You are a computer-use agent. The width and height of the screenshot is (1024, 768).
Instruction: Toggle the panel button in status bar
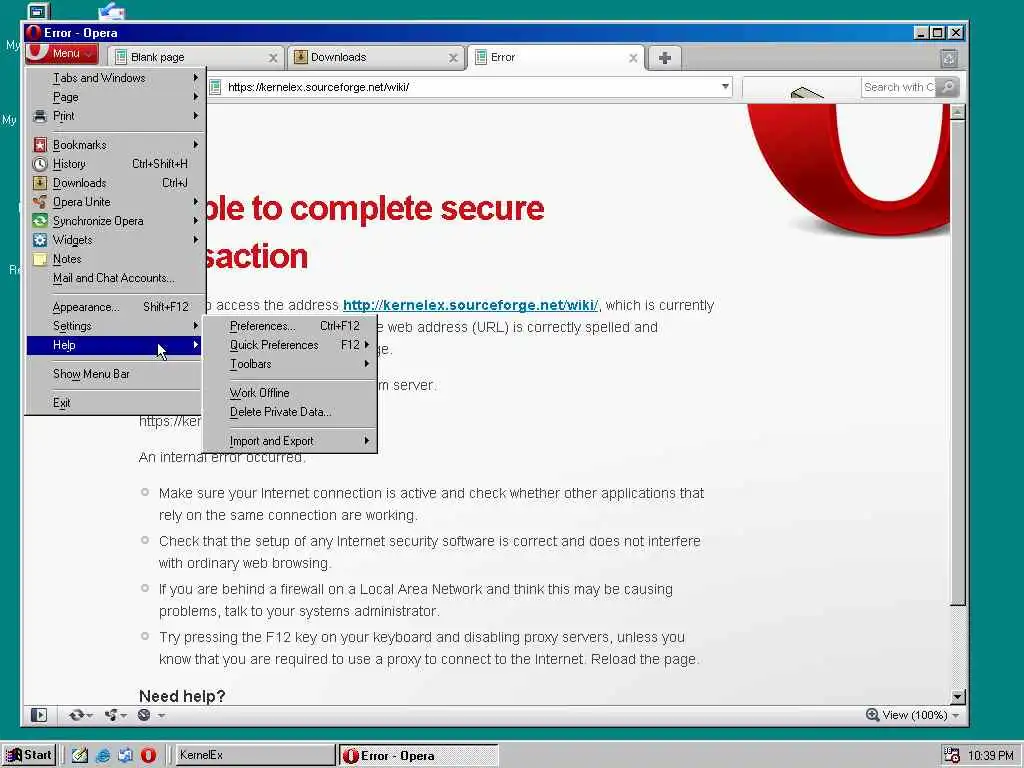pos(39,715)
